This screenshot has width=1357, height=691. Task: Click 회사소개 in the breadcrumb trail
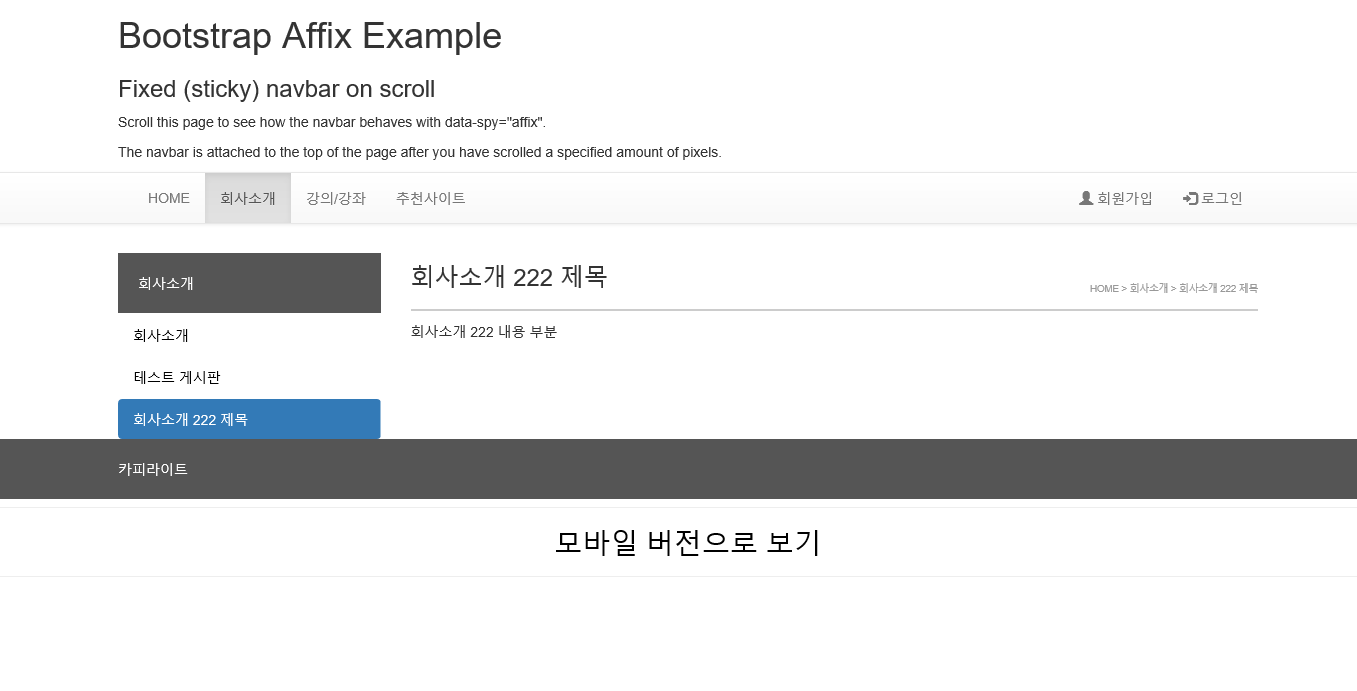tap(1149, 288)
